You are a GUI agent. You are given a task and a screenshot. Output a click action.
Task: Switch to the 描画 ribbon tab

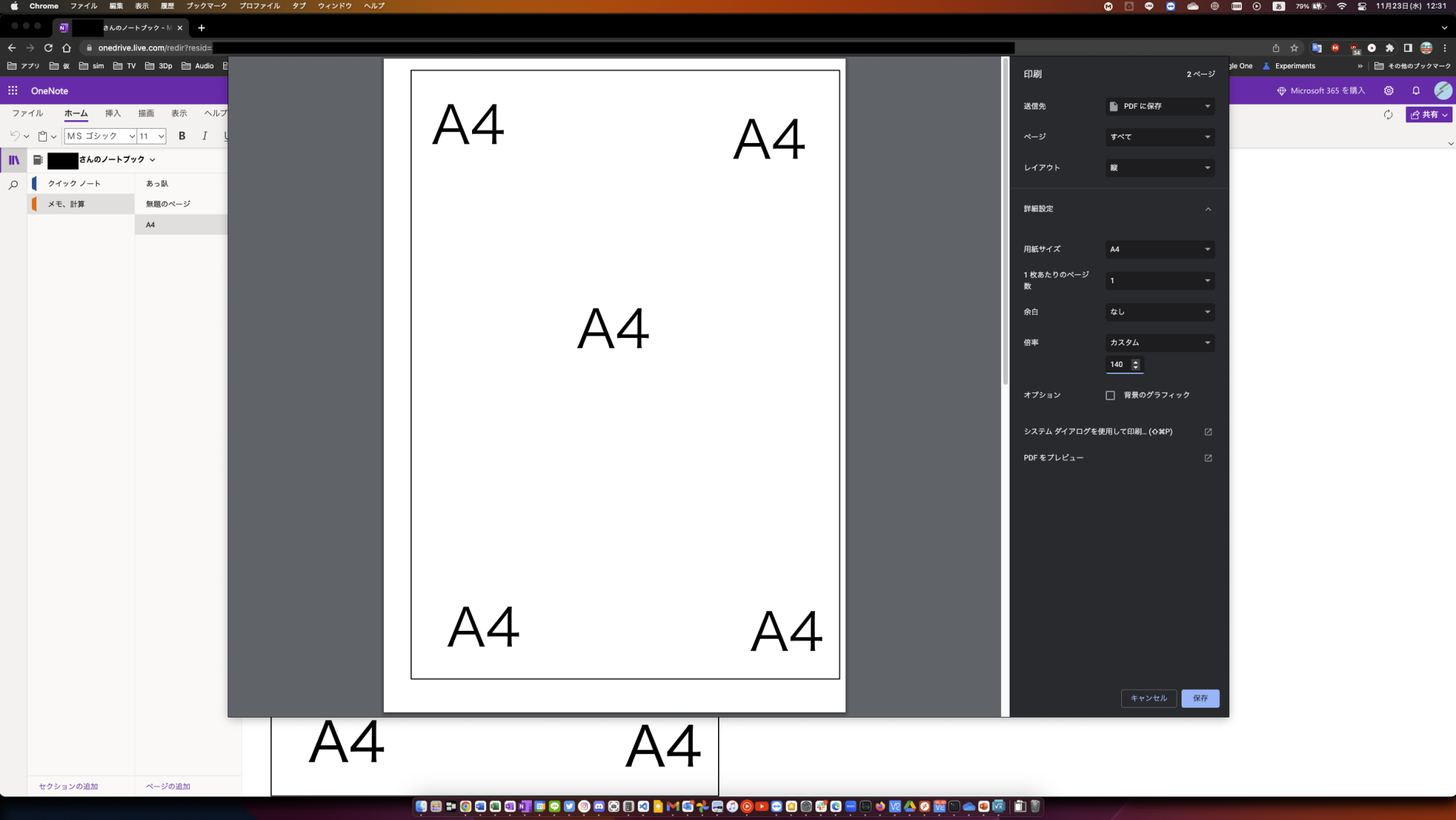146,112
